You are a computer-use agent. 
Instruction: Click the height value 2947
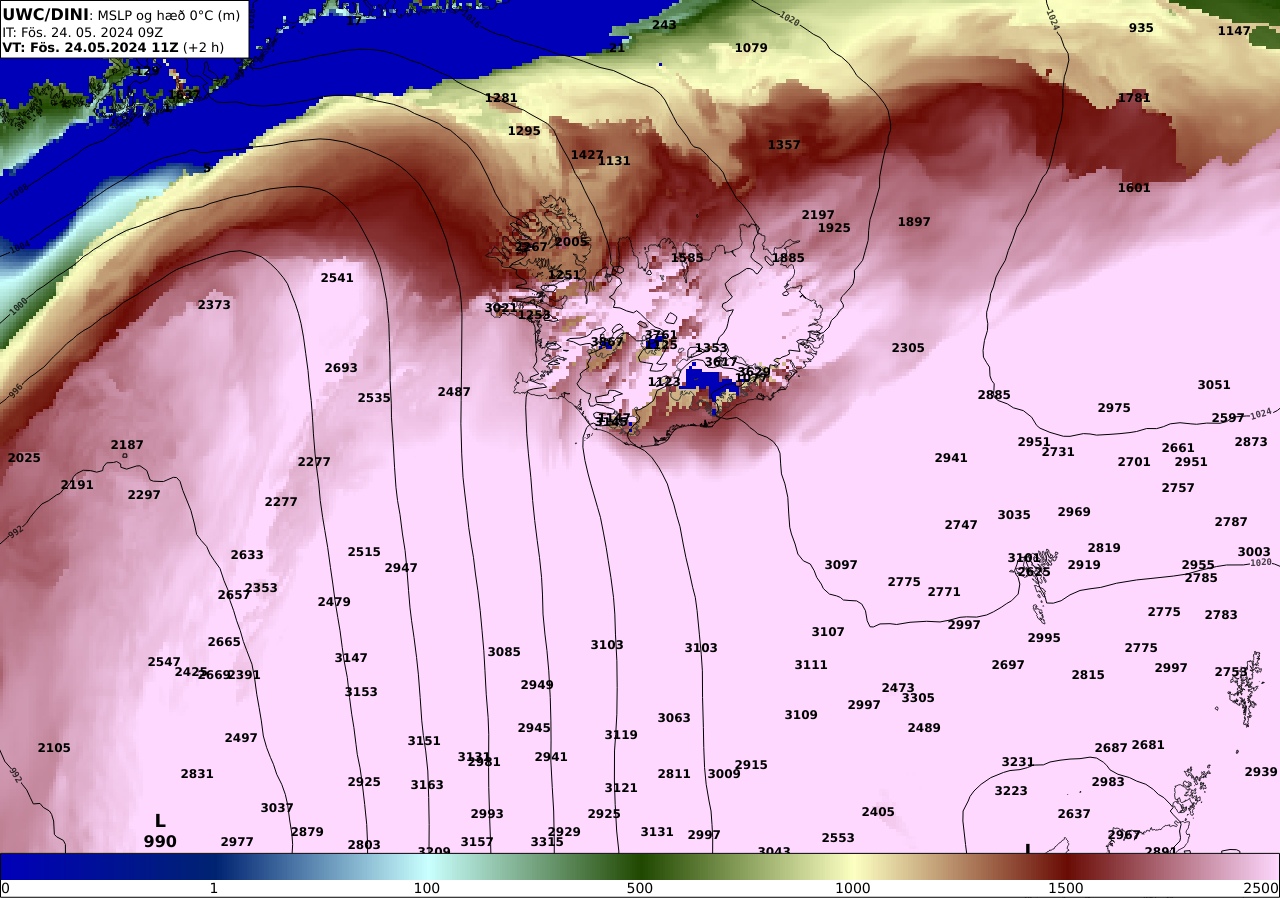401,568
